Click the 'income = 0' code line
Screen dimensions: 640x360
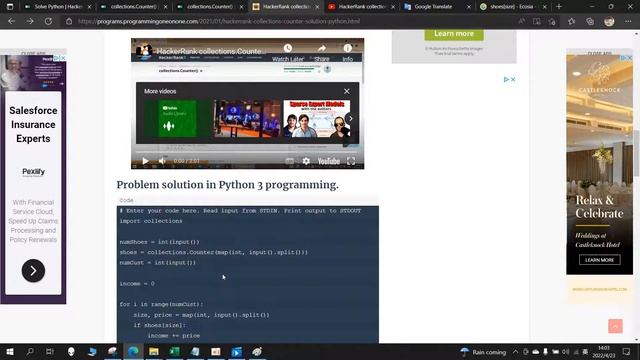click(137, 283)
